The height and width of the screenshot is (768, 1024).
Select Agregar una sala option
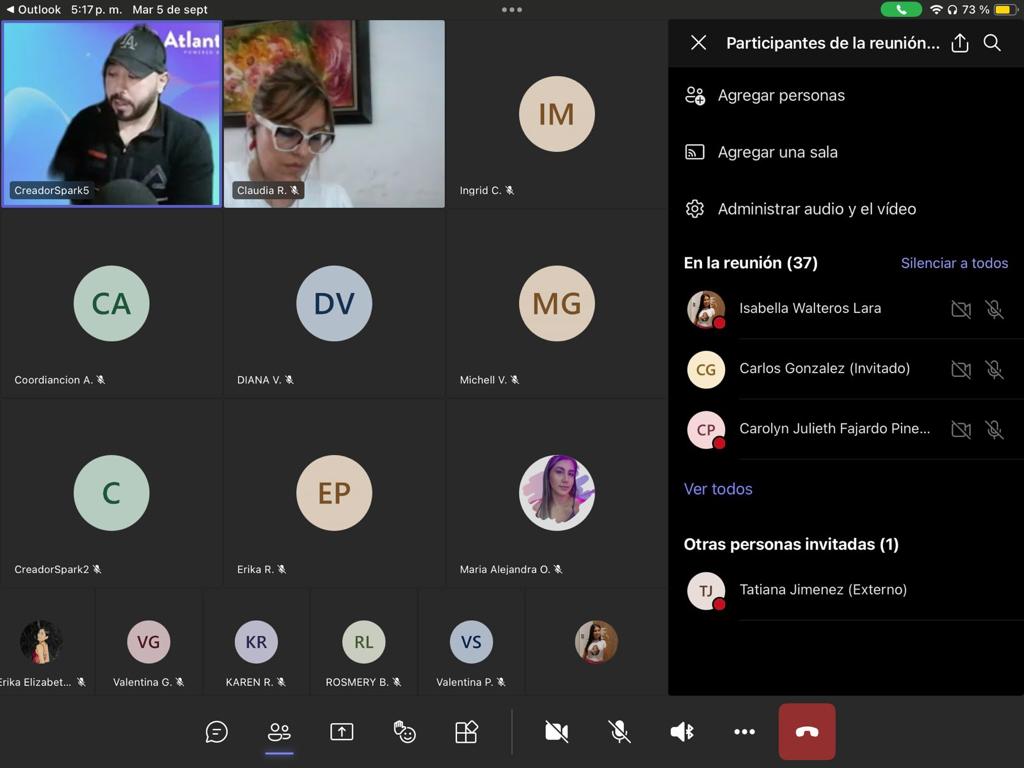[777, 152]
